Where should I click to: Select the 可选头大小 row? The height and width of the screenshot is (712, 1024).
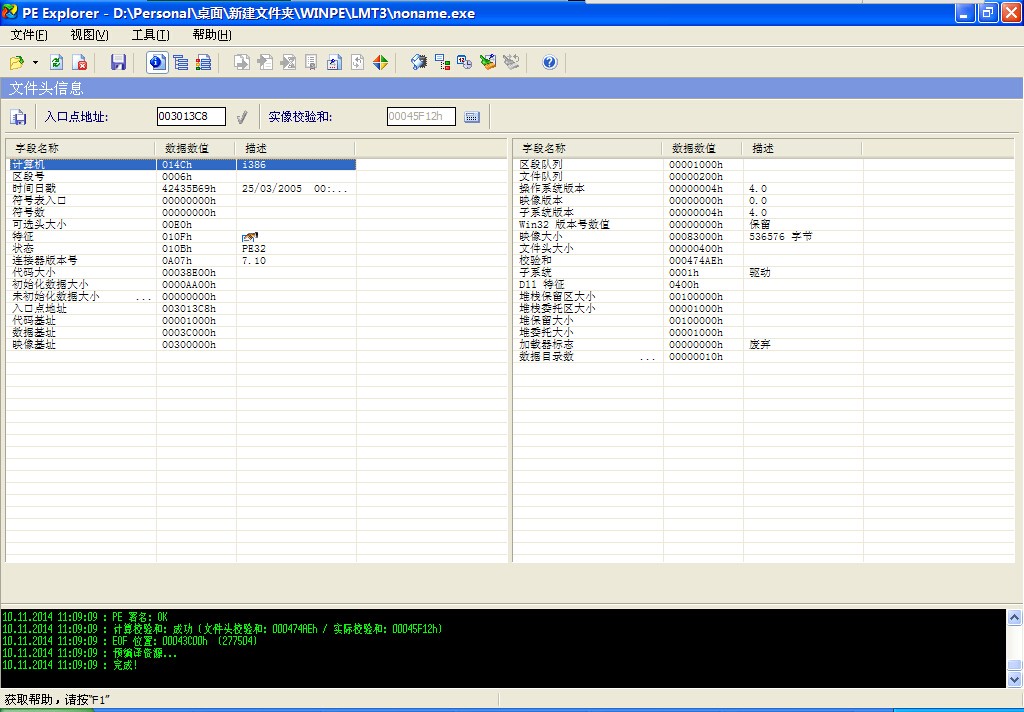(x=182, y=225)
